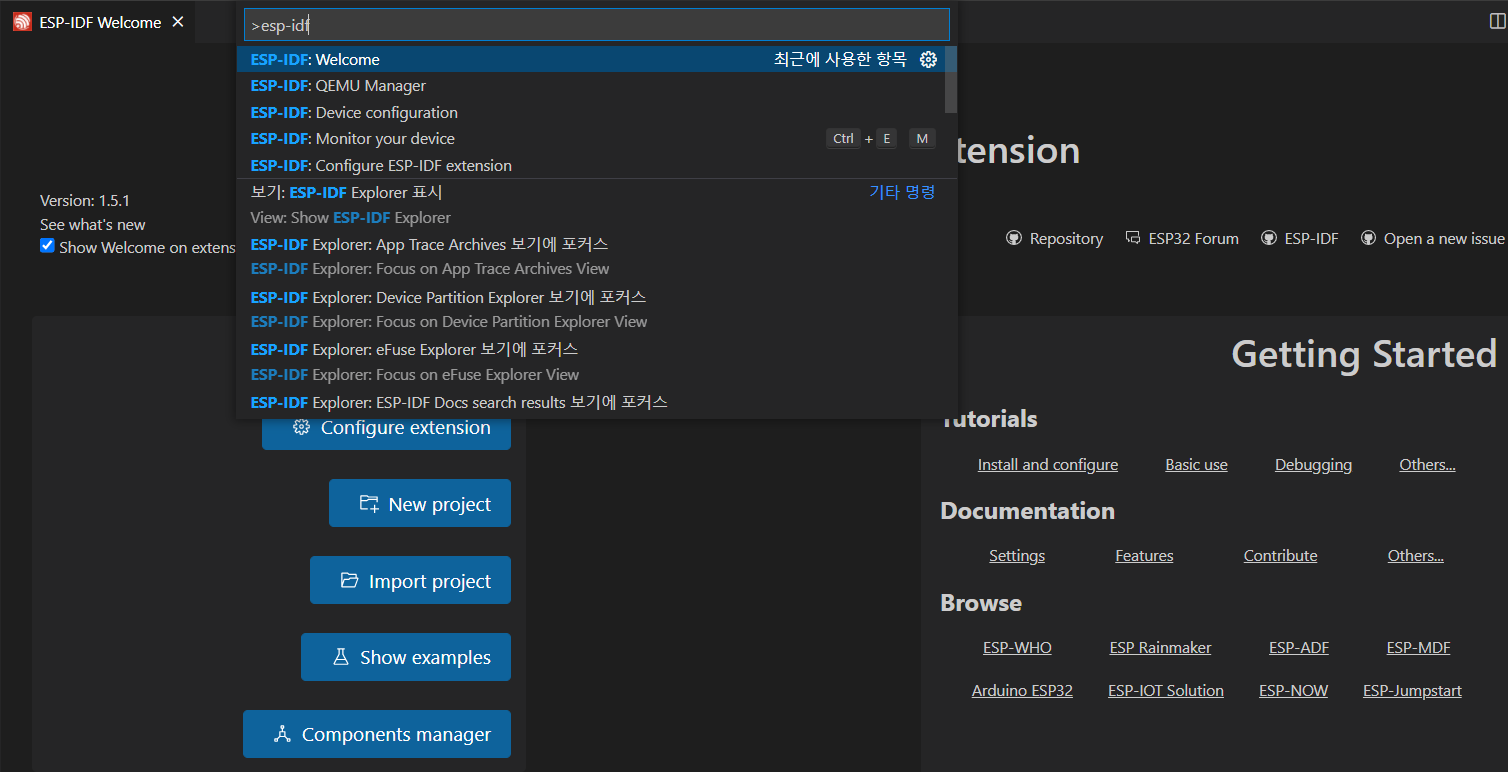Choose ESP-IDF Docs search results 보기에 포커스 command
The height and width of the screenshot is (772, 1508).
[590, 403]
